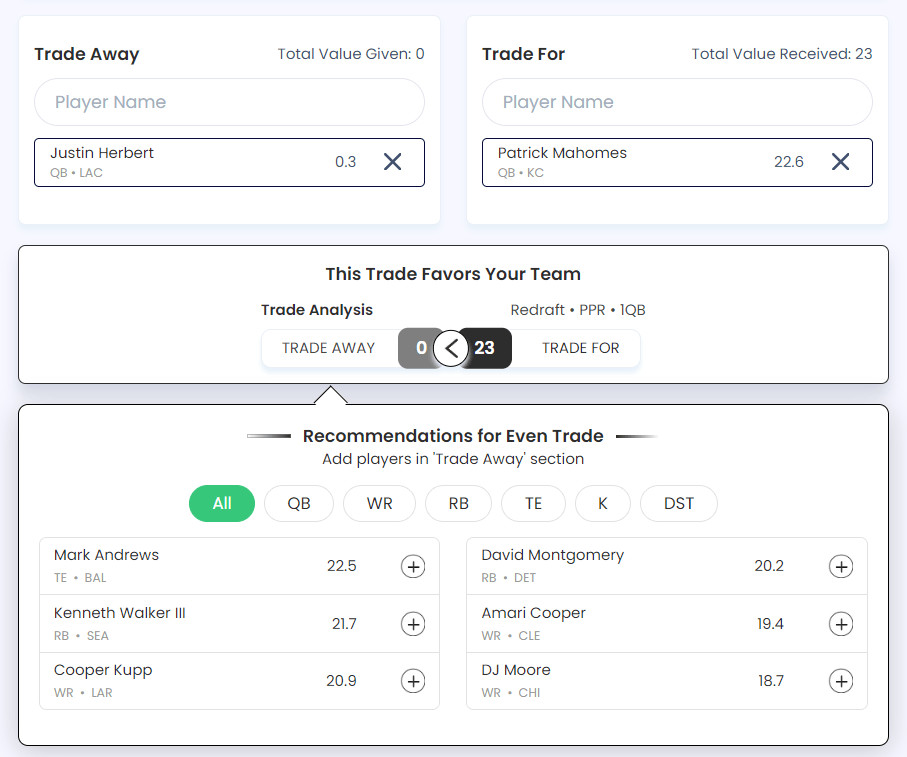The image size is (907, 757).
Task: Filter recommendations by K
Action: coord(603,503)
